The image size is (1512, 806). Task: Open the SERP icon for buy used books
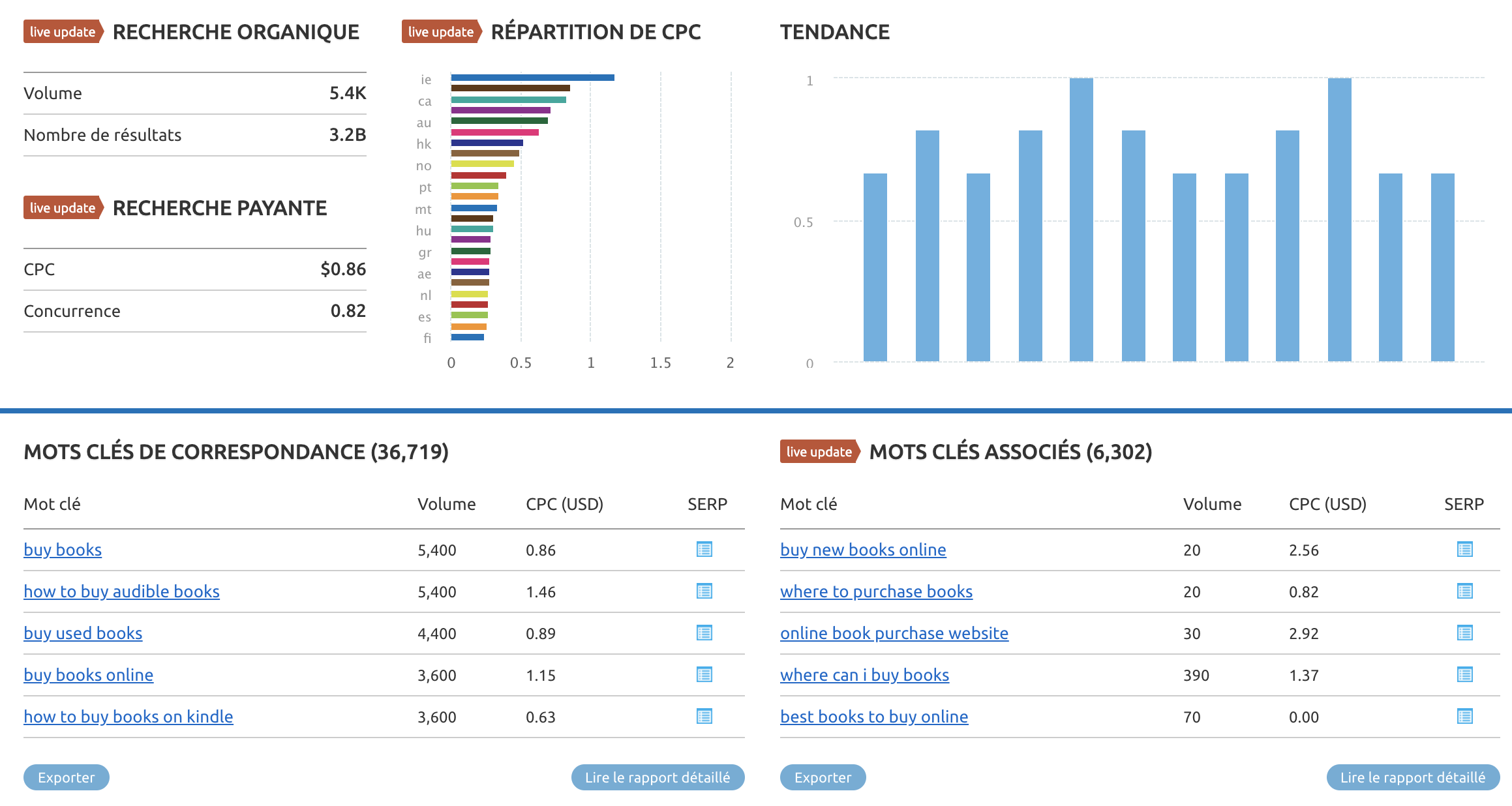(x=704, y=633)
